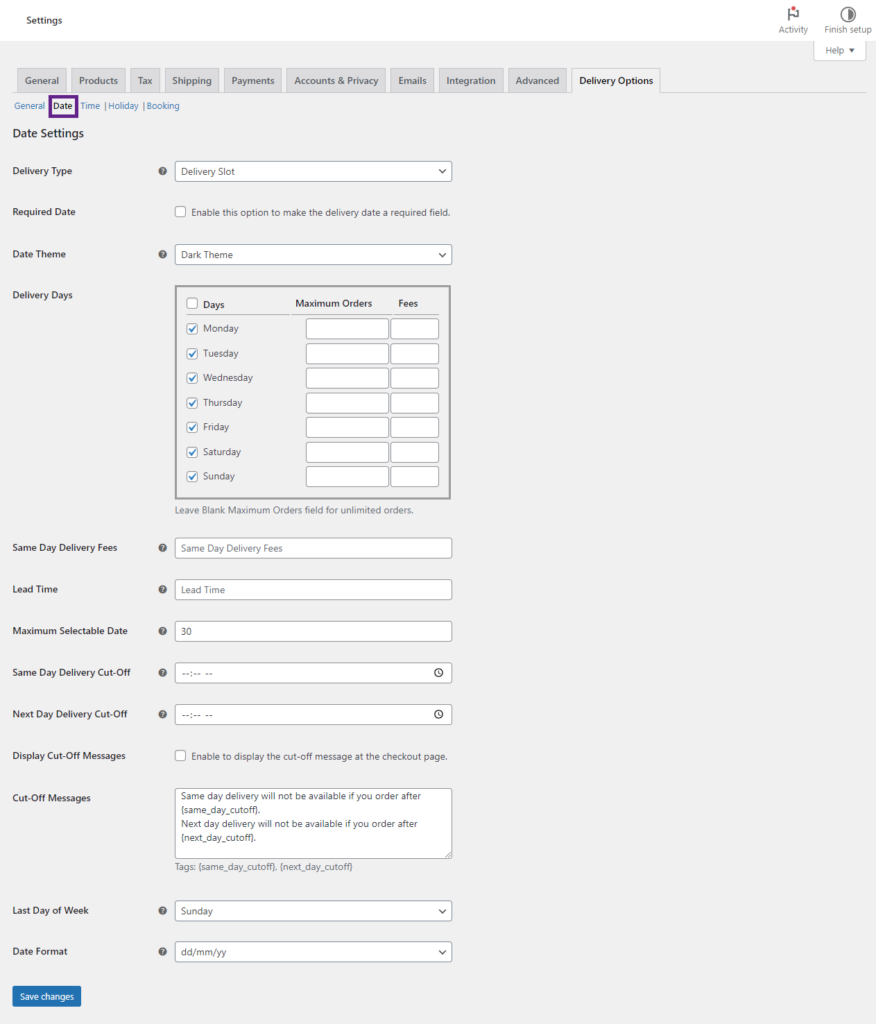
Task: Open the Holiday sub-section link
Action: [123, 106]
